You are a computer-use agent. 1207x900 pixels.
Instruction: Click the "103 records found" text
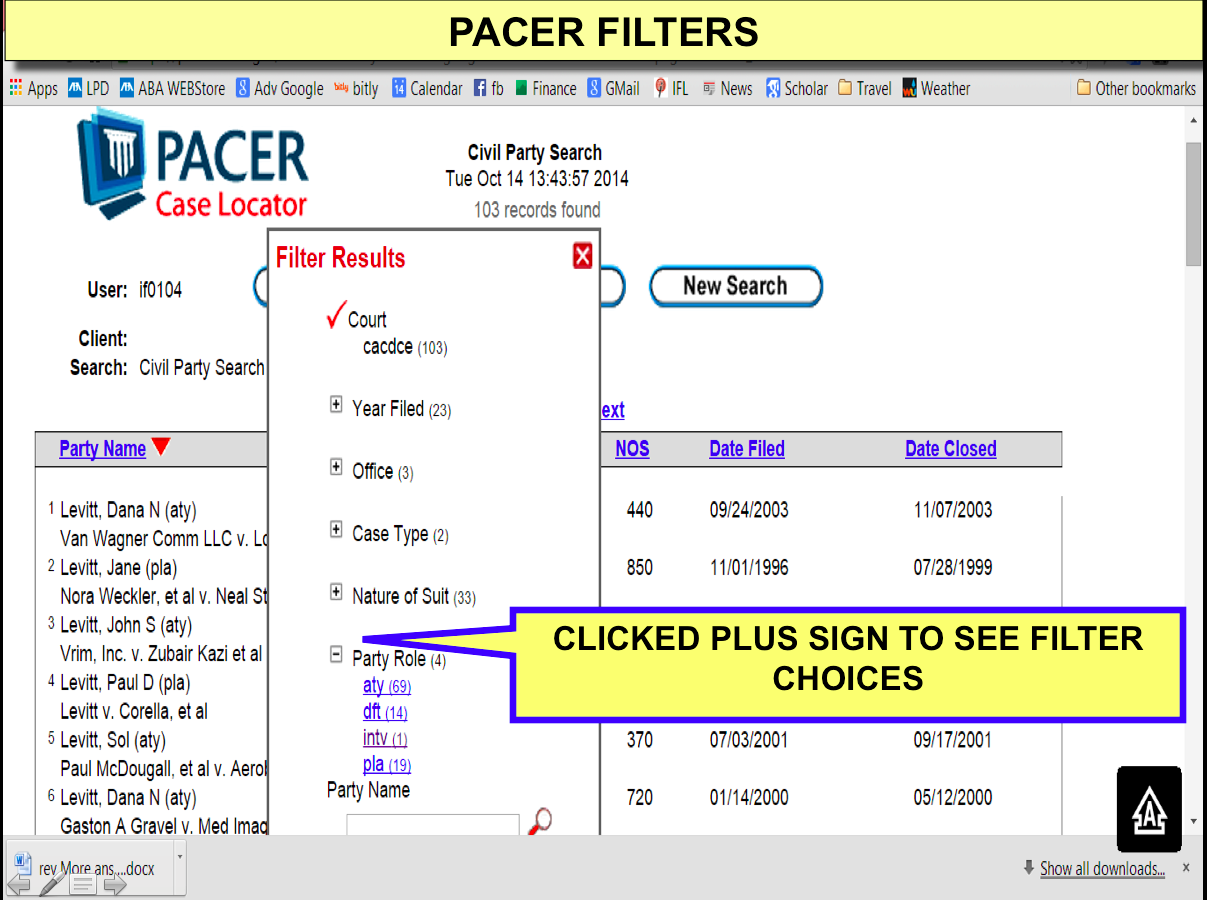[x=538, y=210]
